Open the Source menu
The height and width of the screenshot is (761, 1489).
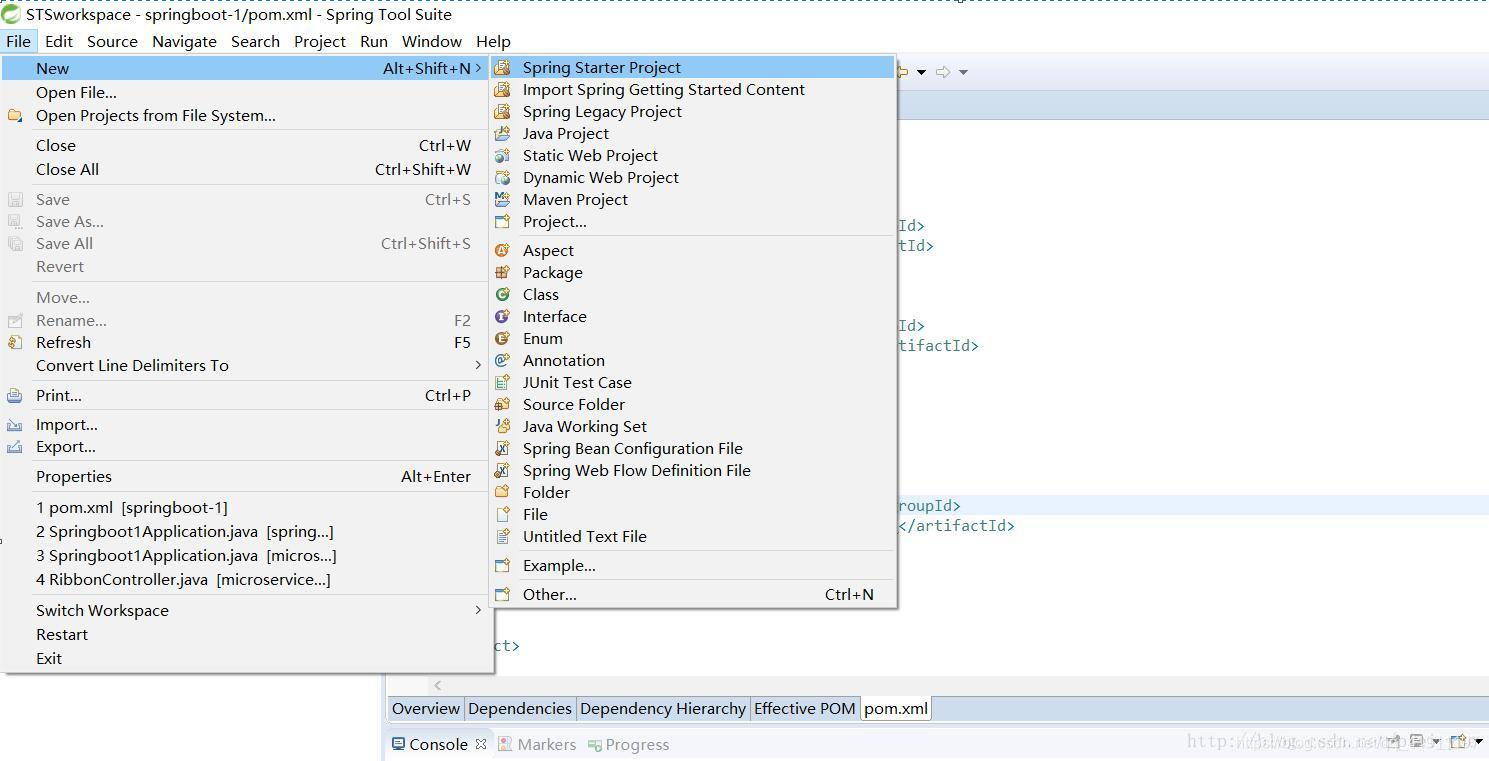pyautogui.click(x=112, y=41)
